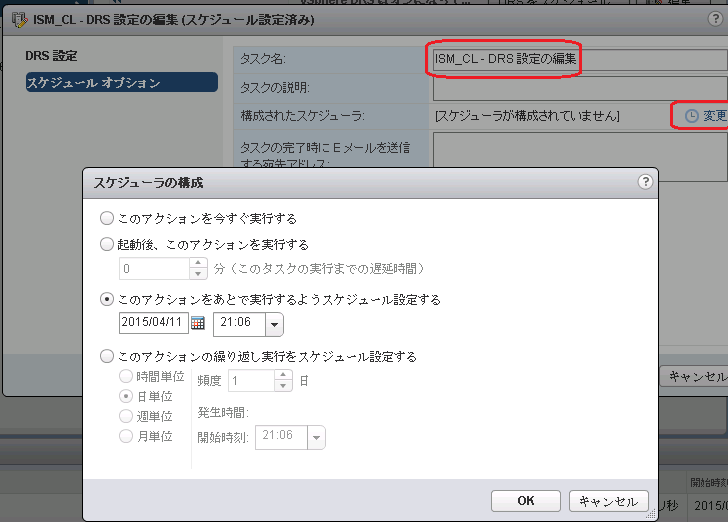The image size is (728, 522).
Task: Click the clock icon beside 変更
Action: tap(691, 116)
